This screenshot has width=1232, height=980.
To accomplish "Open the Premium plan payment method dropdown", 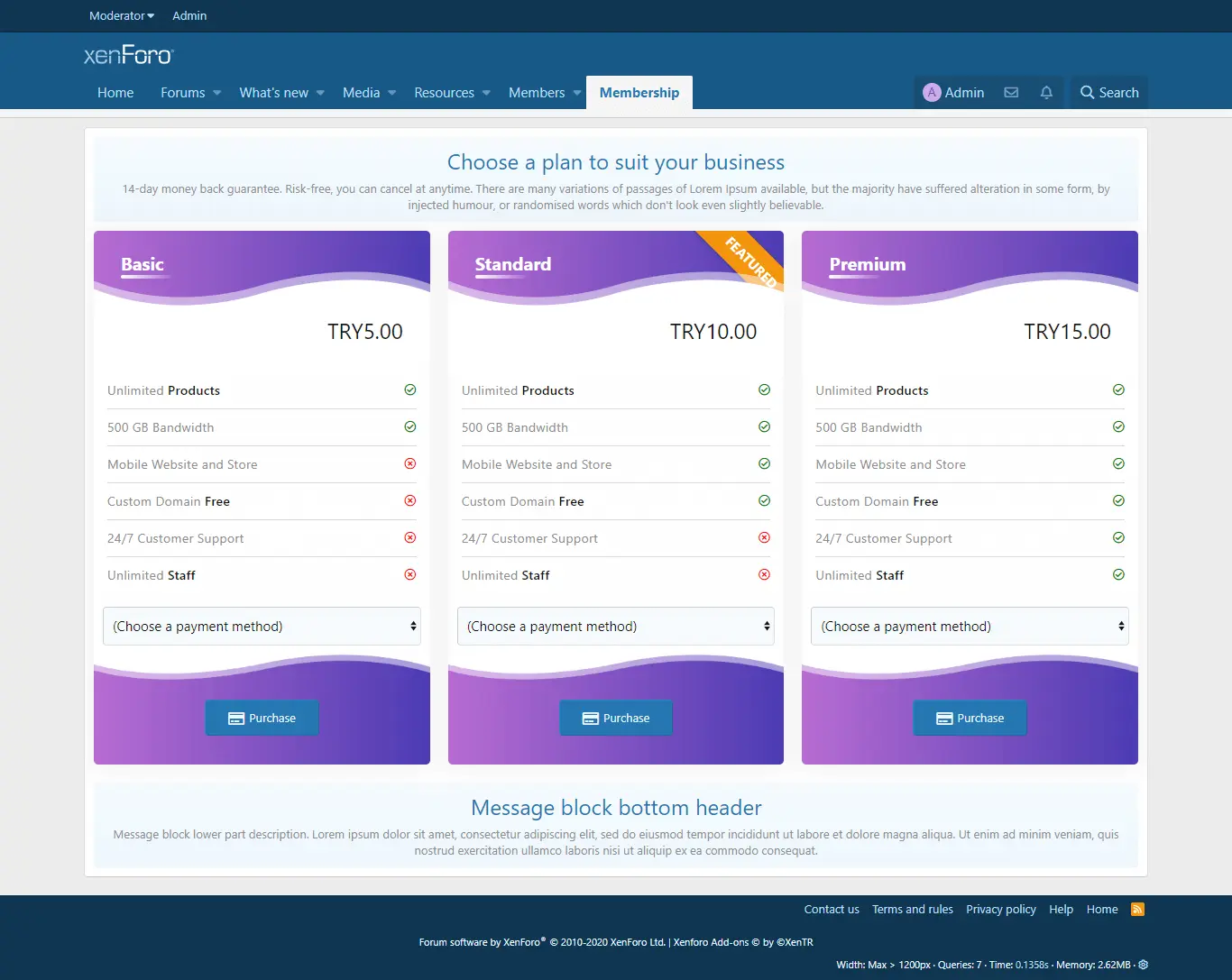I will [970, 627].
